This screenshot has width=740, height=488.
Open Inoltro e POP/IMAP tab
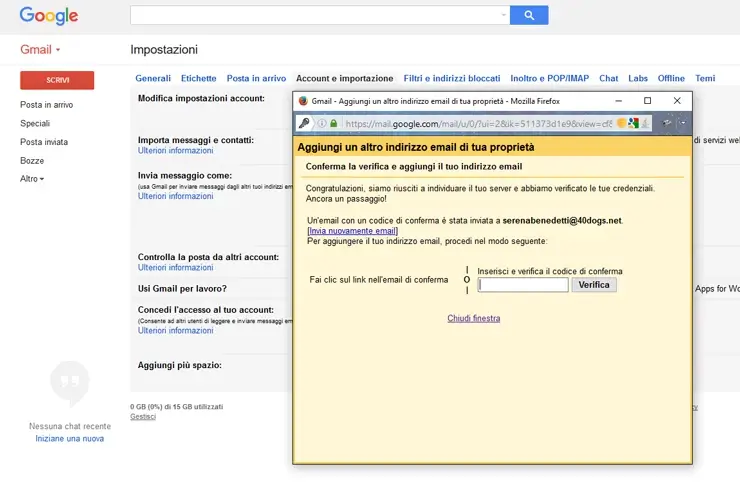coord(549,78)
